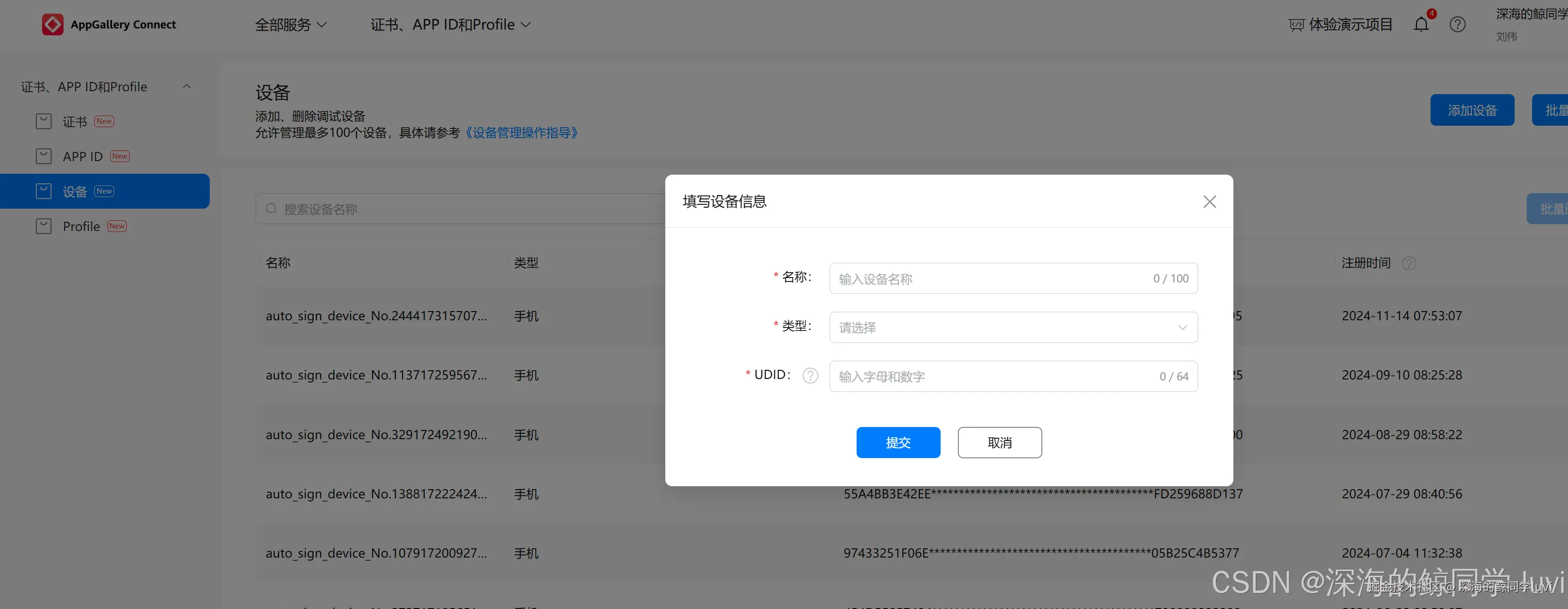1568x609 pixels.
Task: Open the 设备管理操作指导 link
Action: pyautogui.click(x=521, y=132)
